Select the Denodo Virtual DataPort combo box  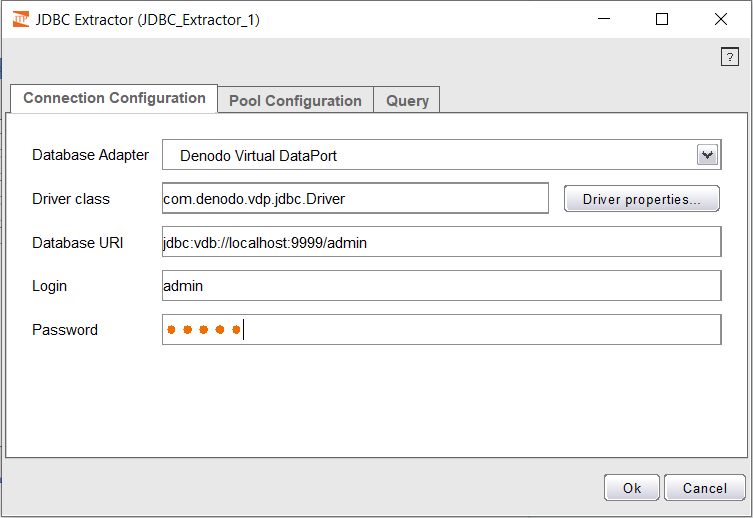pyautogui.click(x=441, y=155)
